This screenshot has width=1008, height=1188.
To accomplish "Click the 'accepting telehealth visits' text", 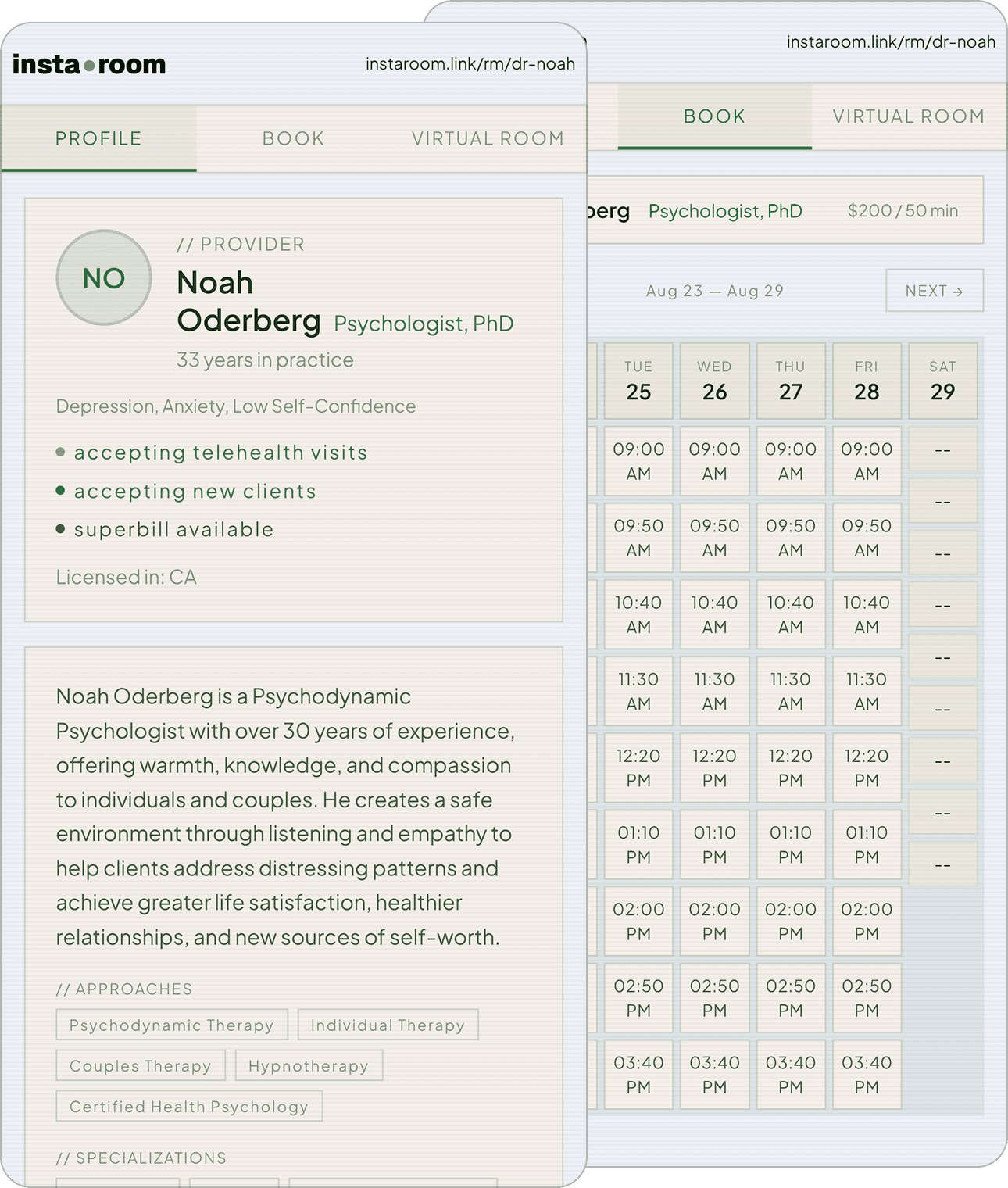I will (x=220, y=453).
